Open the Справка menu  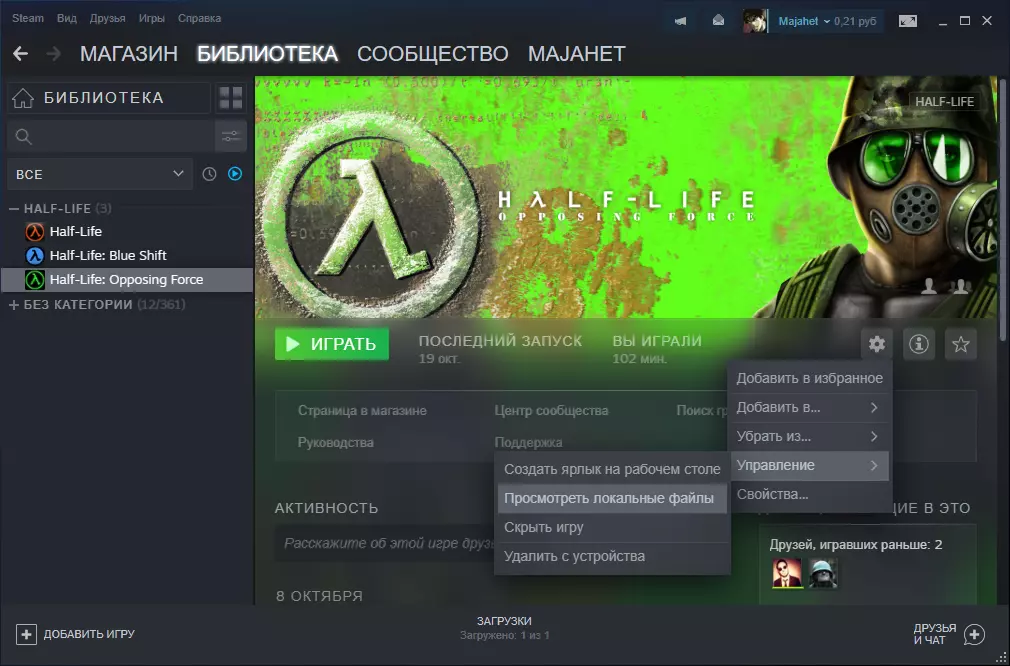[x=200, y=18]
